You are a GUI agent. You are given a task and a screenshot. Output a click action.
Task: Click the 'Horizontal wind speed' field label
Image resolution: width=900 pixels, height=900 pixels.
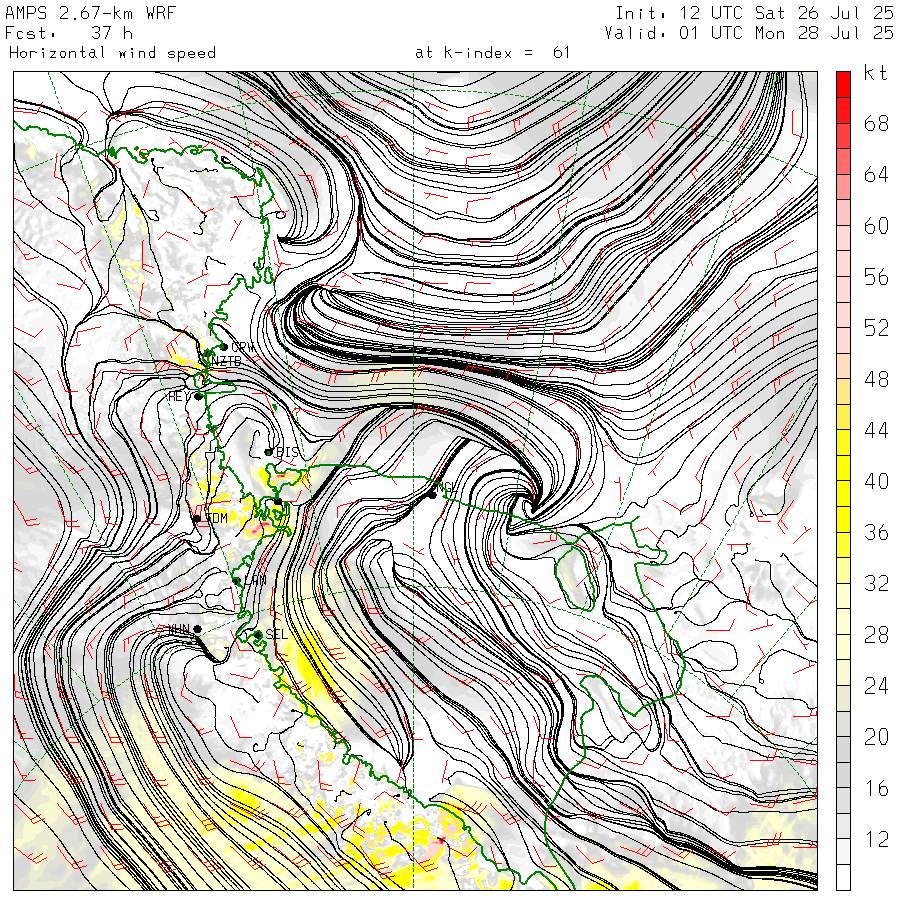point(112,53)
